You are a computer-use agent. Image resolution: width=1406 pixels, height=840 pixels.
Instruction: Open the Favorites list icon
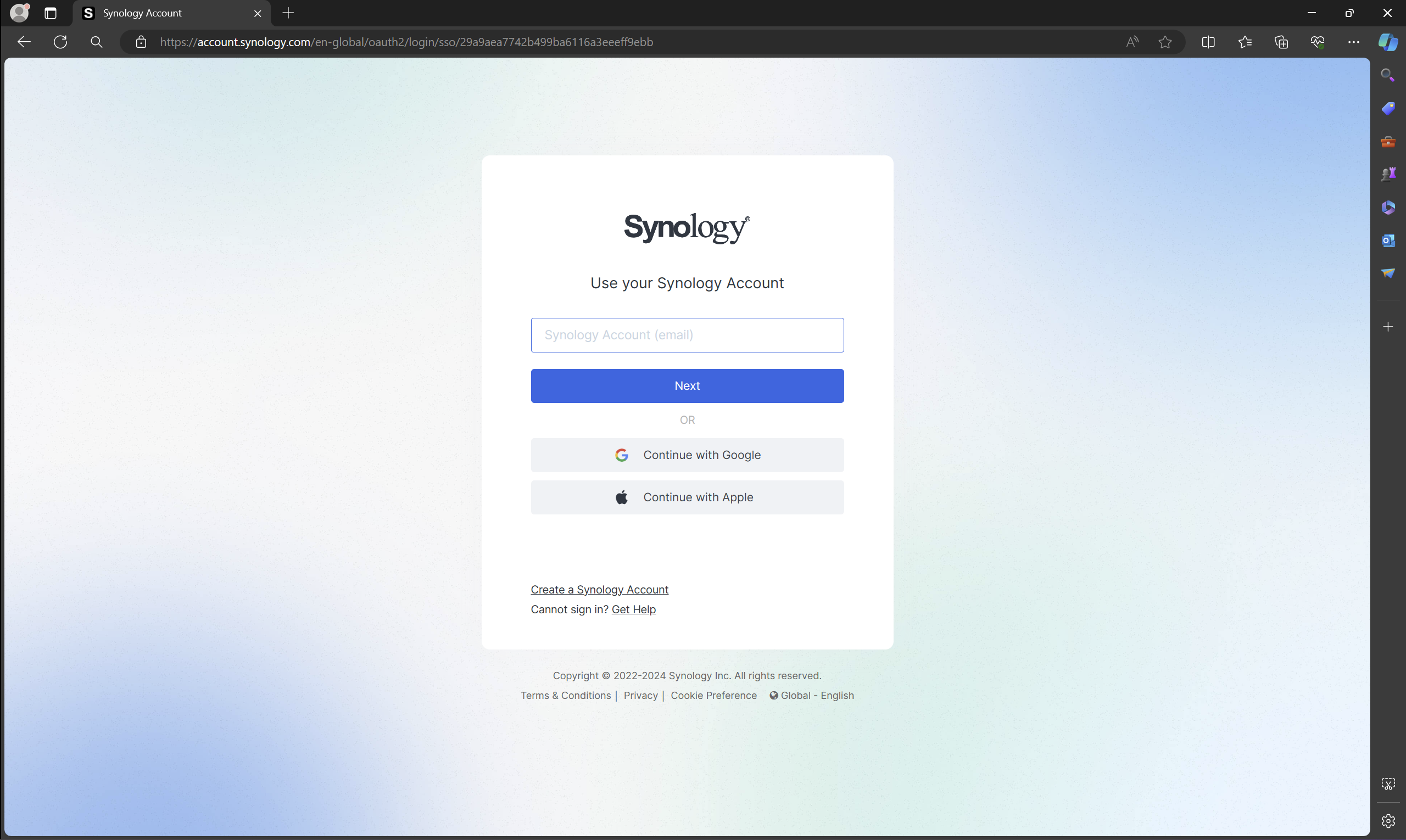click(1245, 42)
